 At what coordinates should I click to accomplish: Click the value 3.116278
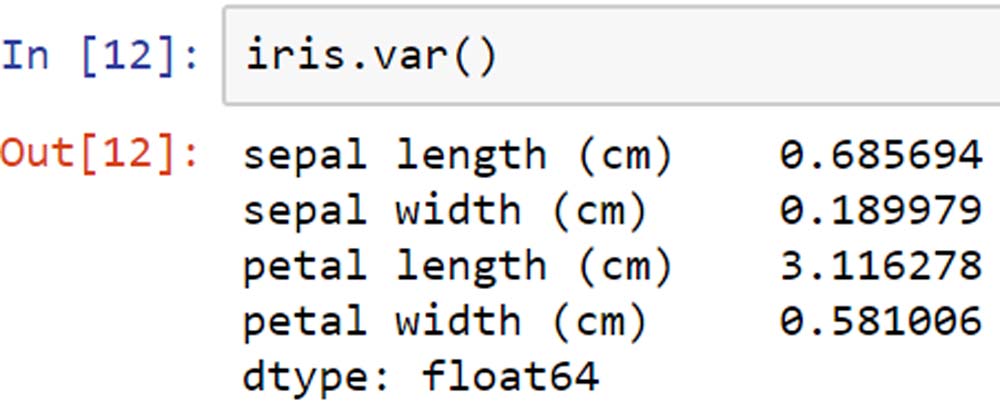pyautogui.click(x=881, y=265)
